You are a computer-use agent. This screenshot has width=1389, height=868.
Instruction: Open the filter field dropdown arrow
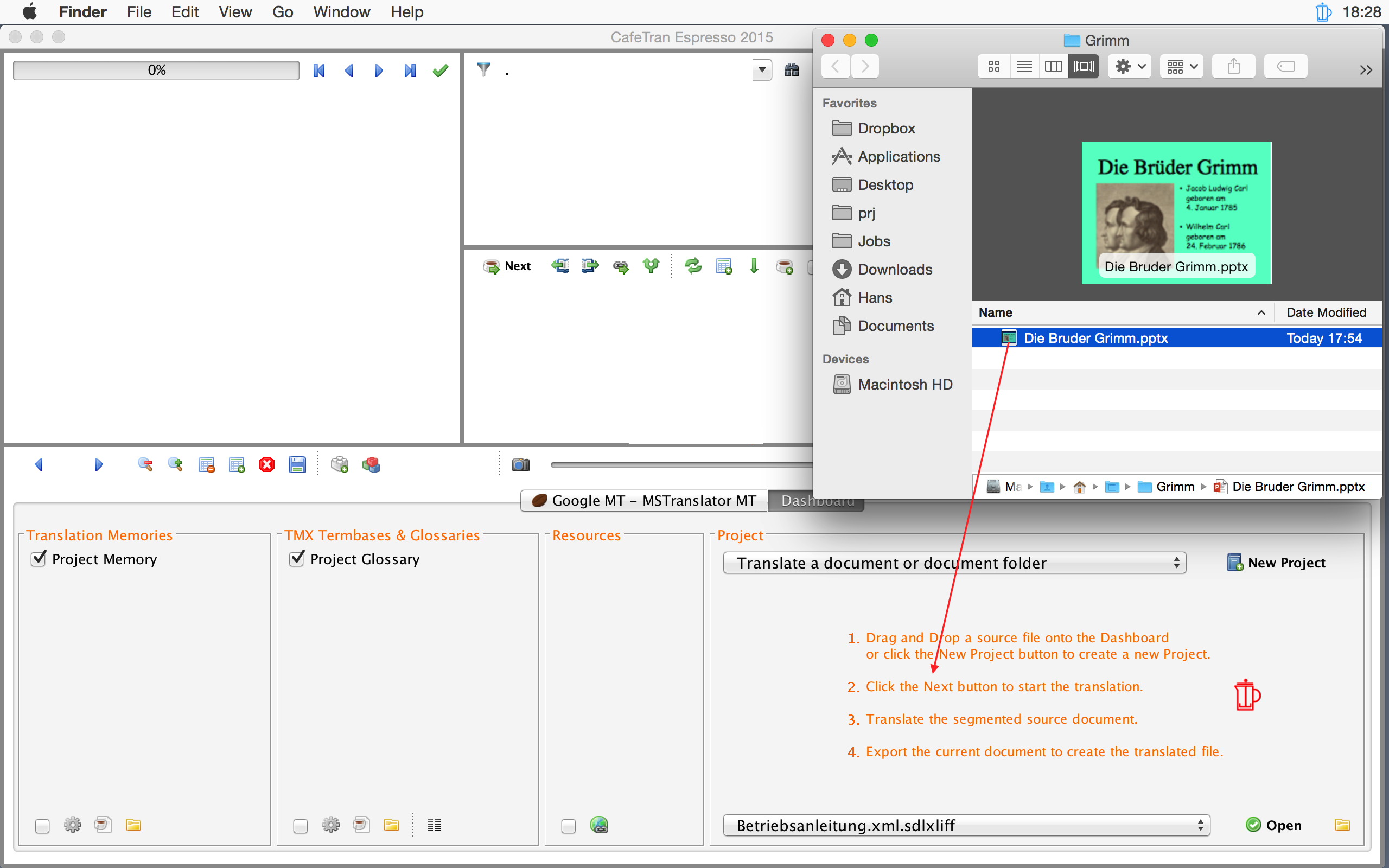pos(762,70)
